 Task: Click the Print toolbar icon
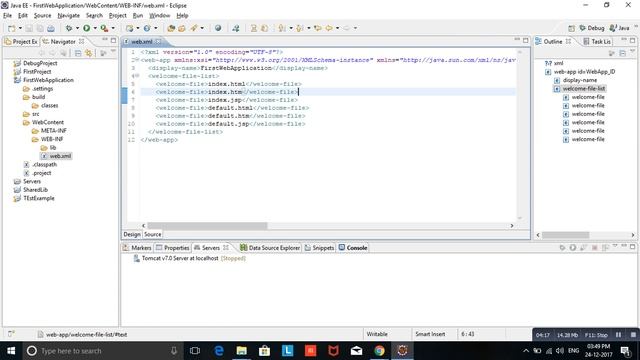coord(51,28)
